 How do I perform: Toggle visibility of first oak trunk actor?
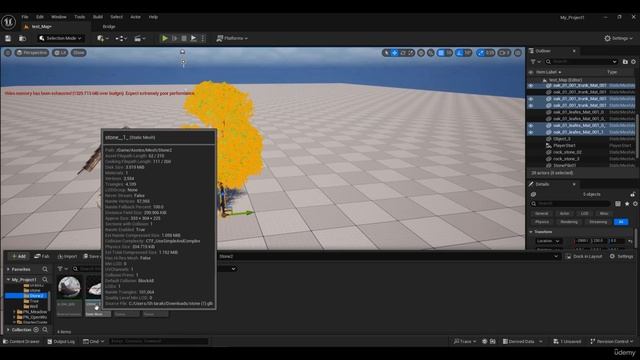531,86
